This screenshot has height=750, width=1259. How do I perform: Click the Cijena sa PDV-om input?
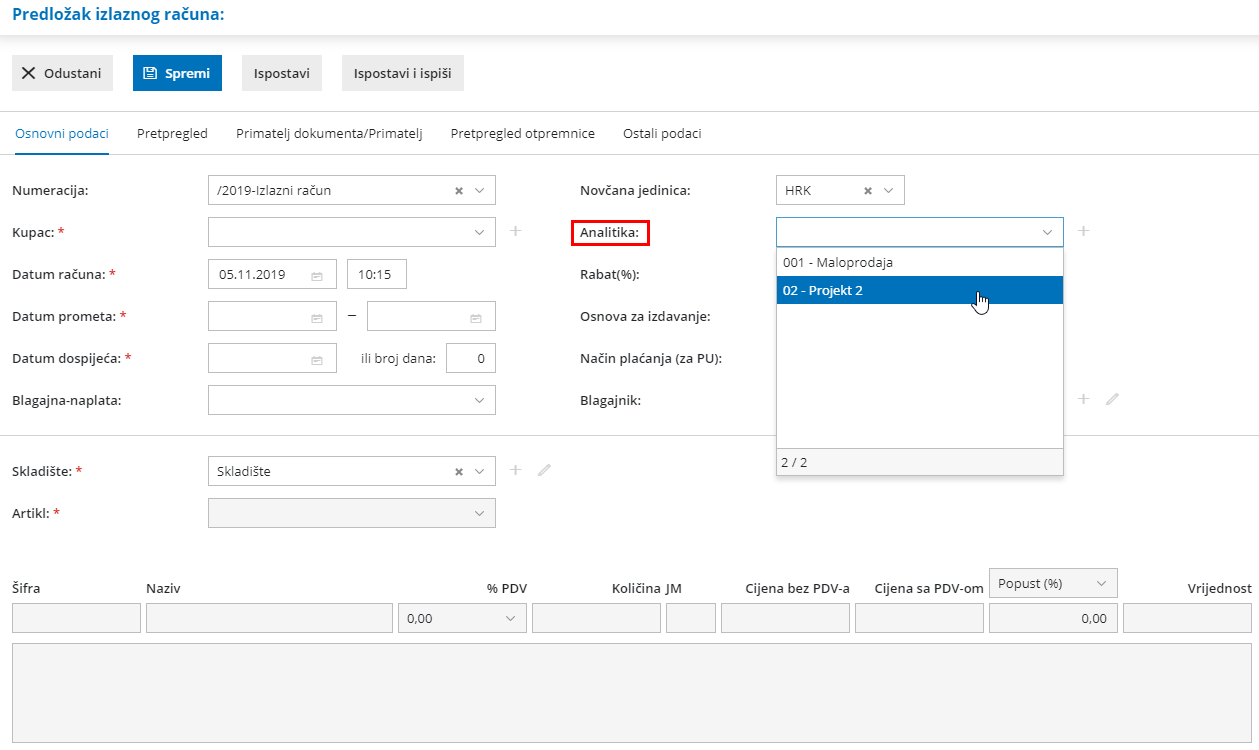[x=919, y=618]
